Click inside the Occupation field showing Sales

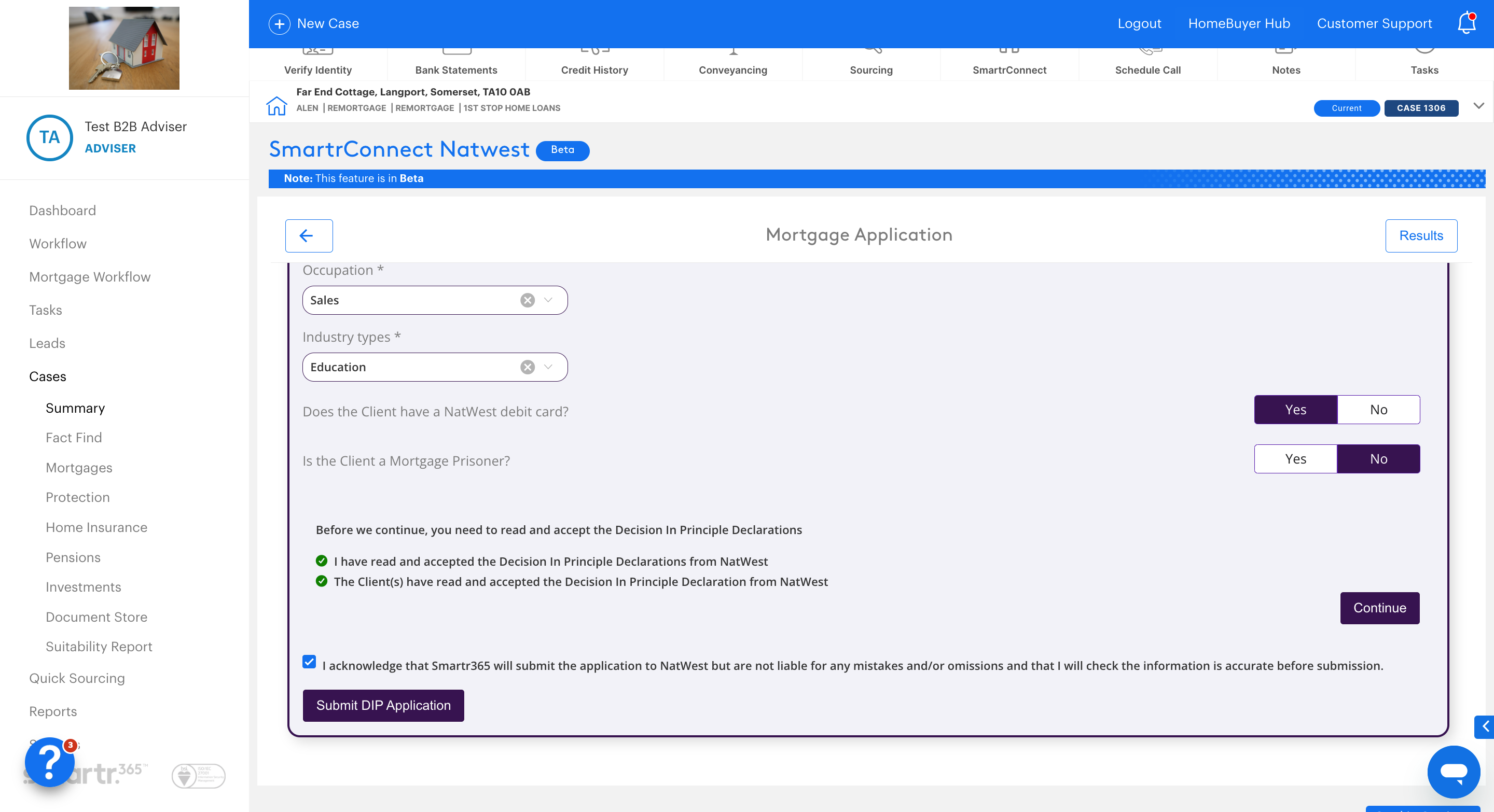[434, 300]
